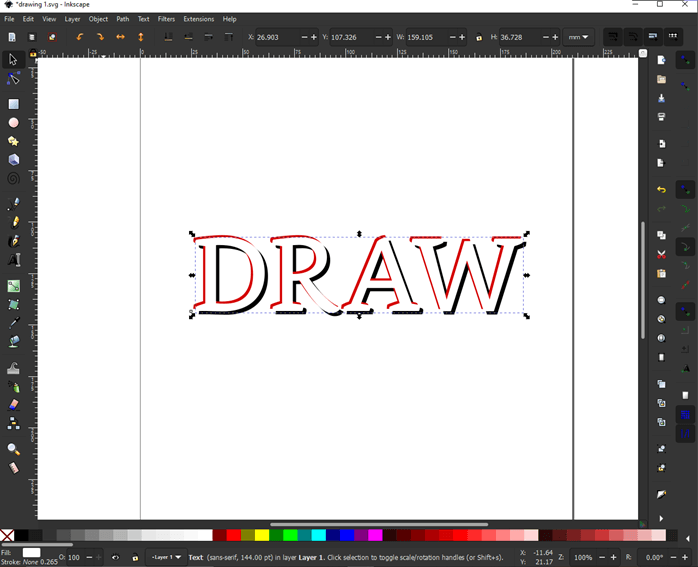Increase the width W value
The width and height of the screenshot is (698, 567).
[x=462, y=37]
